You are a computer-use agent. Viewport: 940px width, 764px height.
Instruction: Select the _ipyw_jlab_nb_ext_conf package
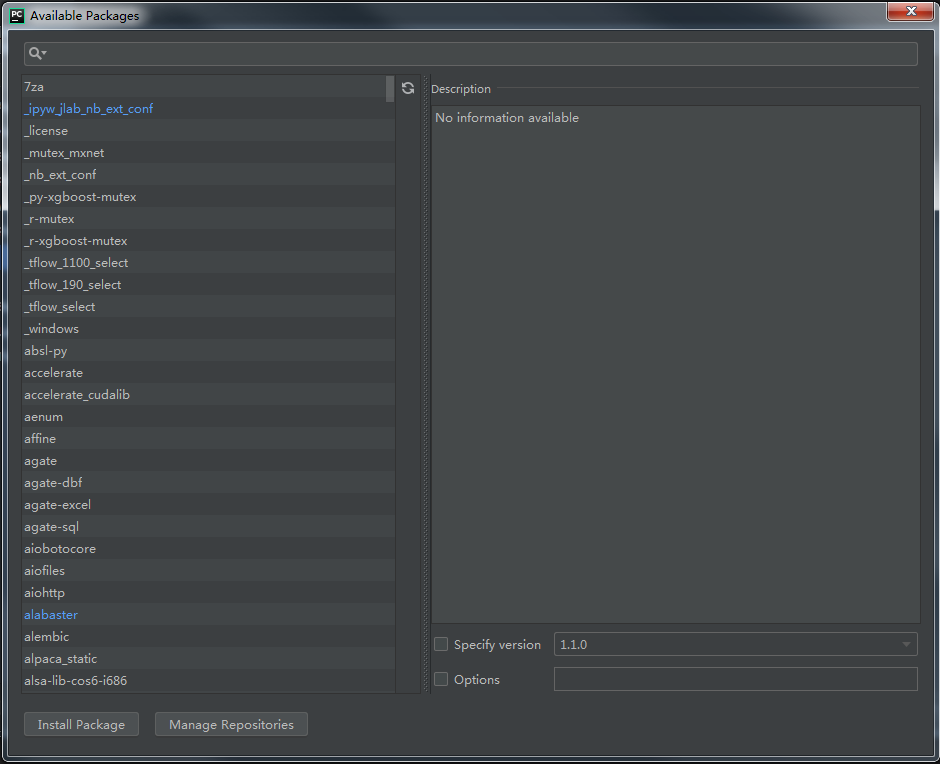[x=208, y=109]
